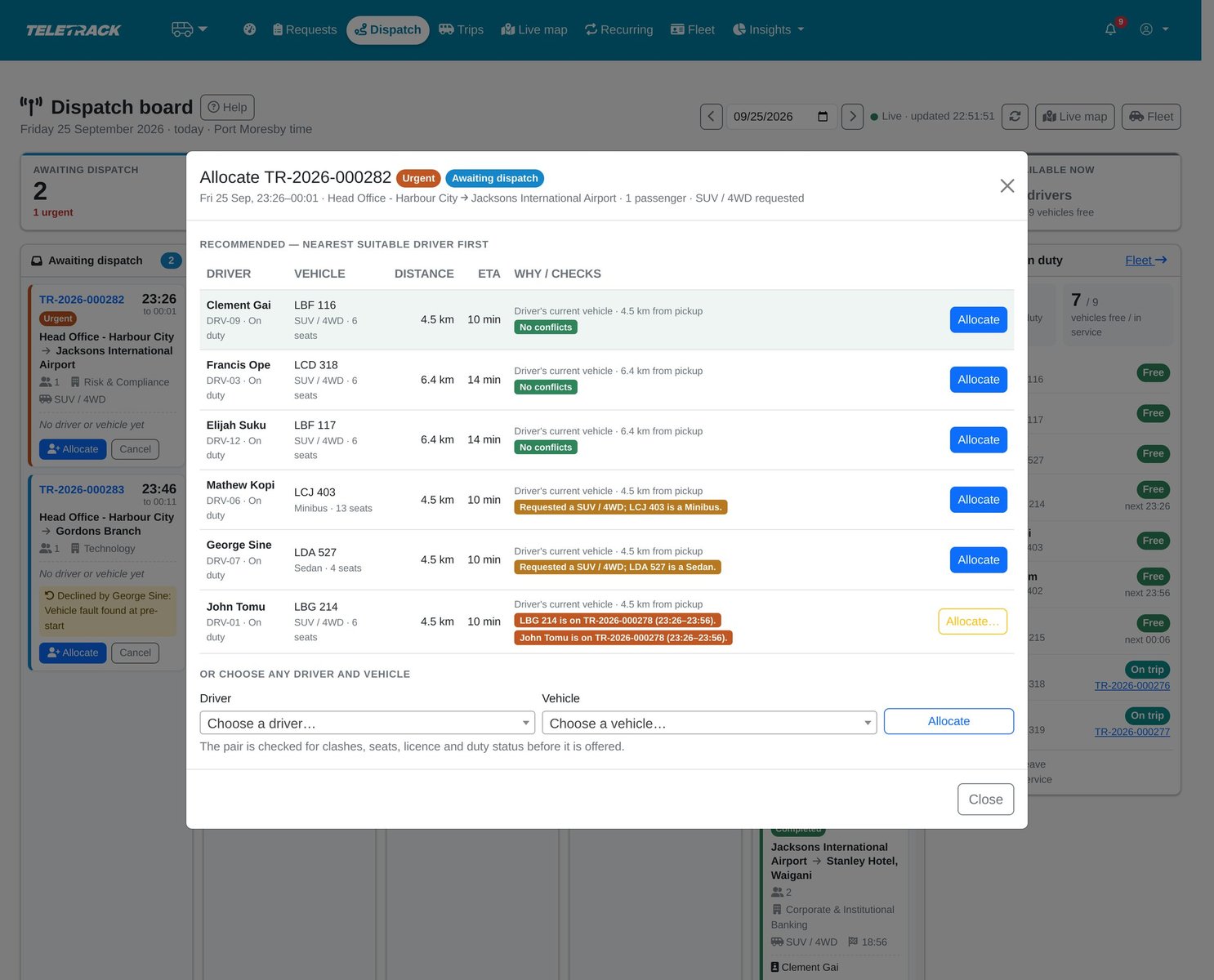Click the ETA column header
Screen dimensions: 1214x980
[489, 274]
